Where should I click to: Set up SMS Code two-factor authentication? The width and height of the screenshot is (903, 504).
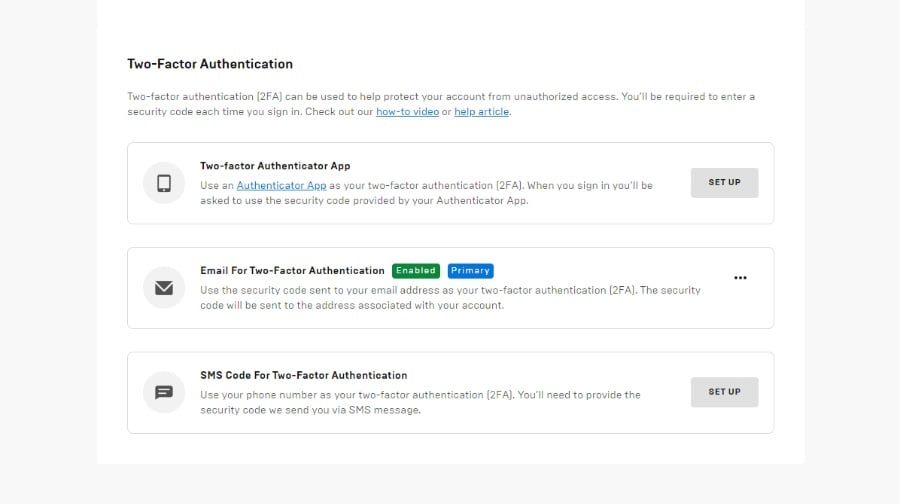pos(724,392)
